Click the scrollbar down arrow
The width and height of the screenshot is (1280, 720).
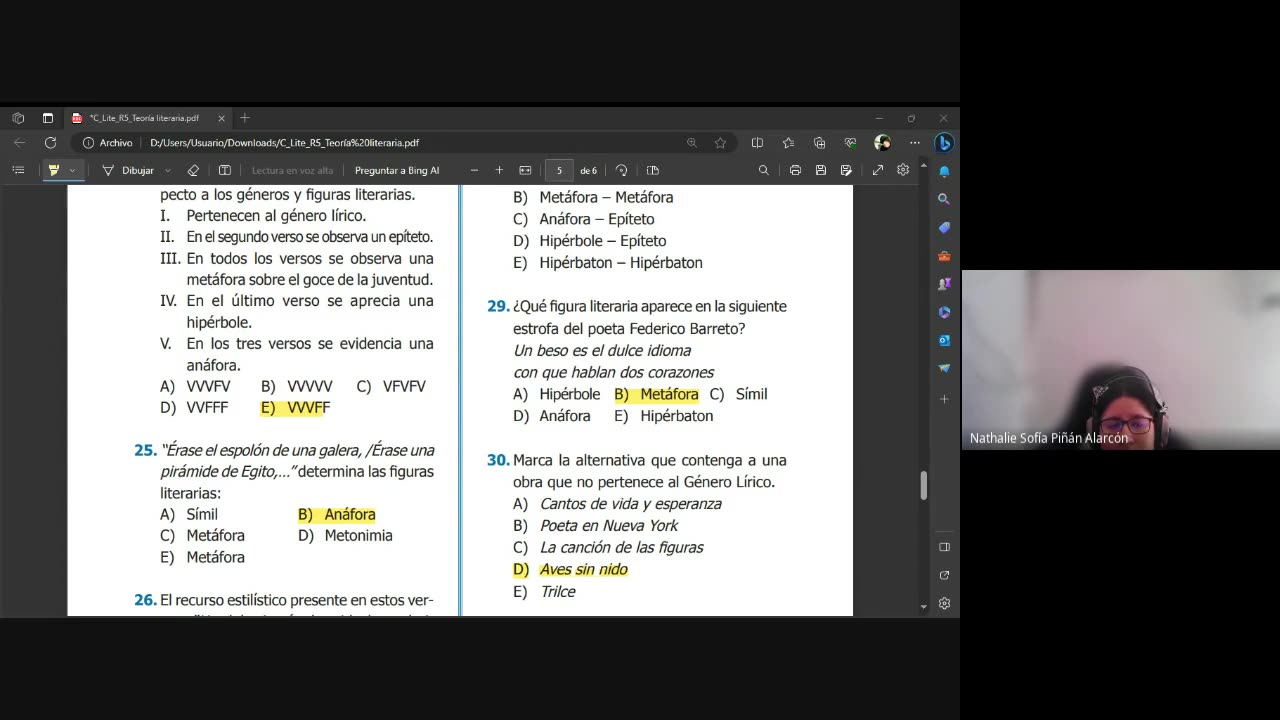coord(923,607)
